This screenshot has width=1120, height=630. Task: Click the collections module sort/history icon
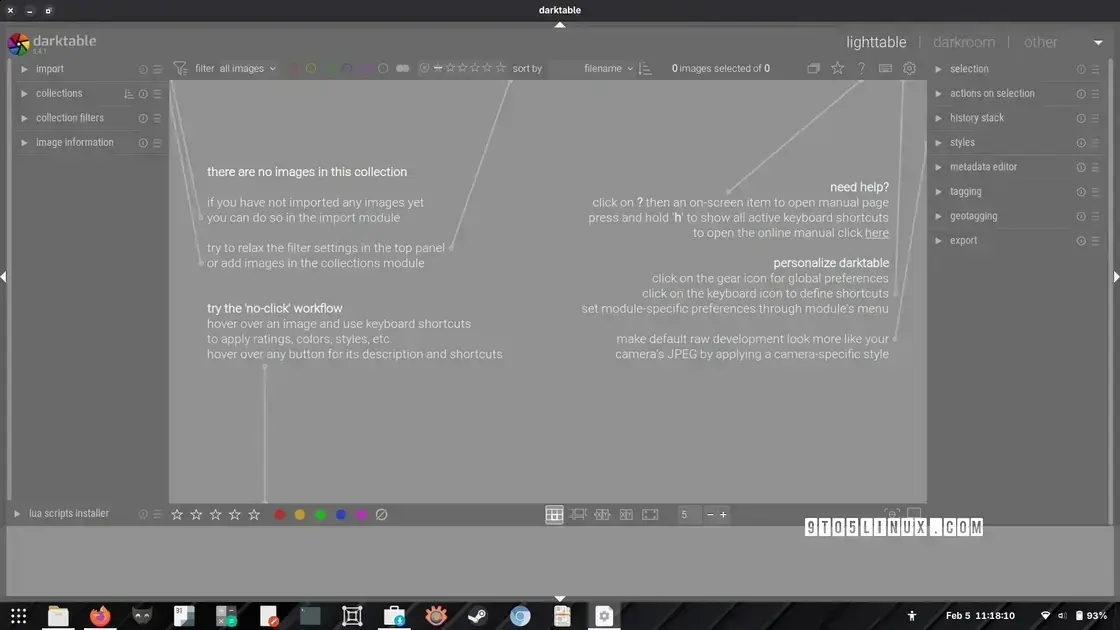[x=129, y=94]
